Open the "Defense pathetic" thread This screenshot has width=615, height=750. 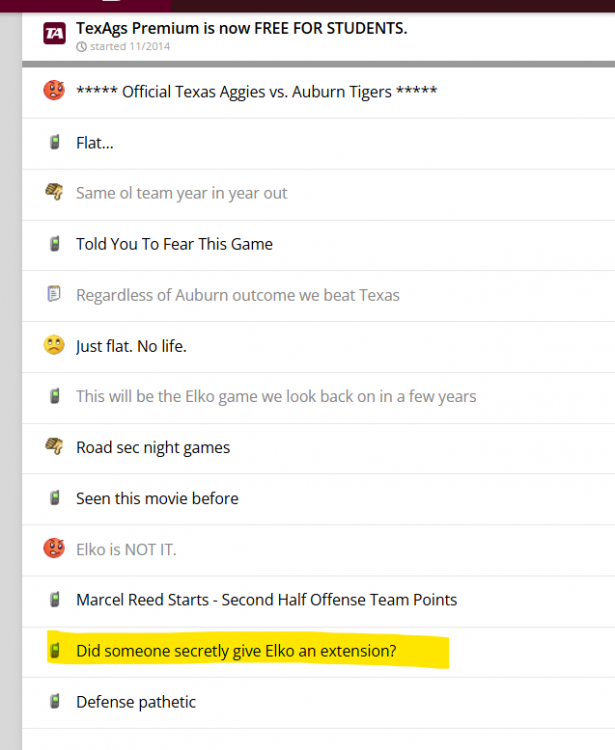136,702
